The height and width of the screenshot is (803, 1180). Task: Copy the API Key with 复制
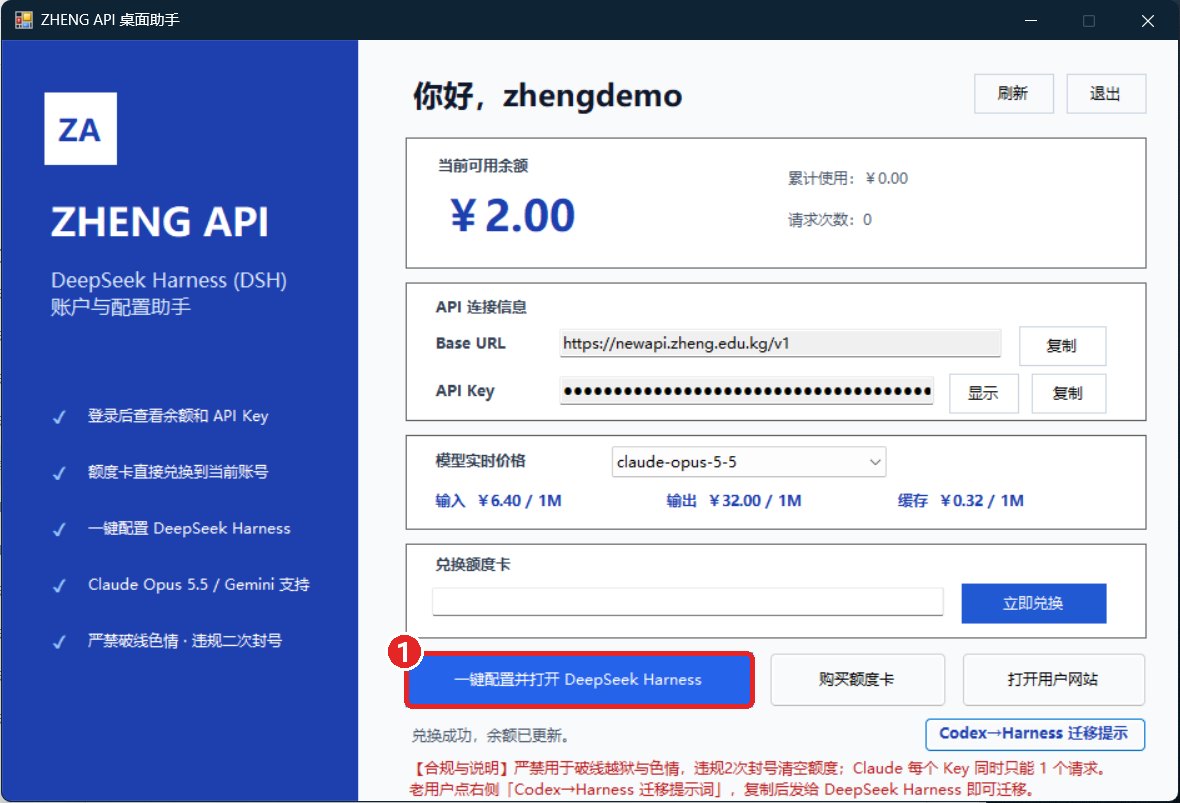(x=1068, y=393)
